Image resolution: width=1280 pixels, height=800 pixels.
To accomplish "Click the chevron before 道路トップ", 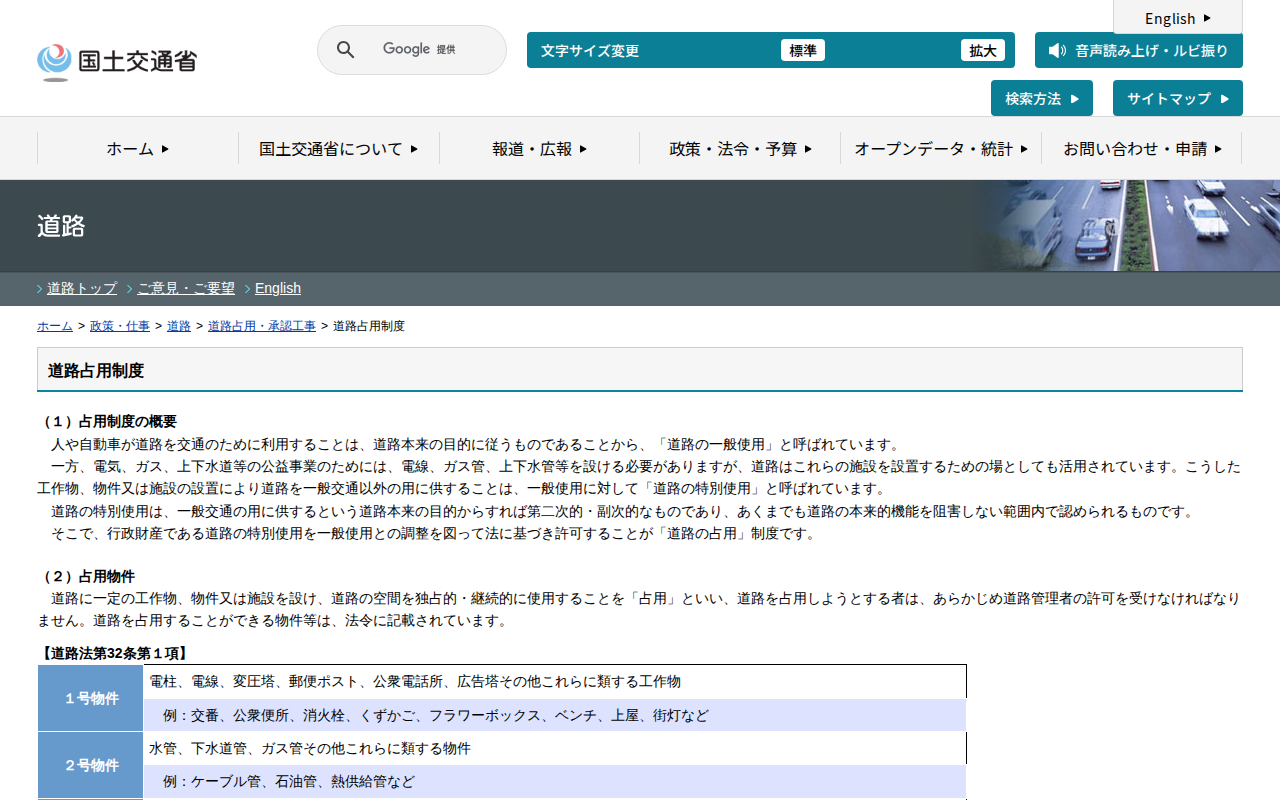I will pos(40,289).
